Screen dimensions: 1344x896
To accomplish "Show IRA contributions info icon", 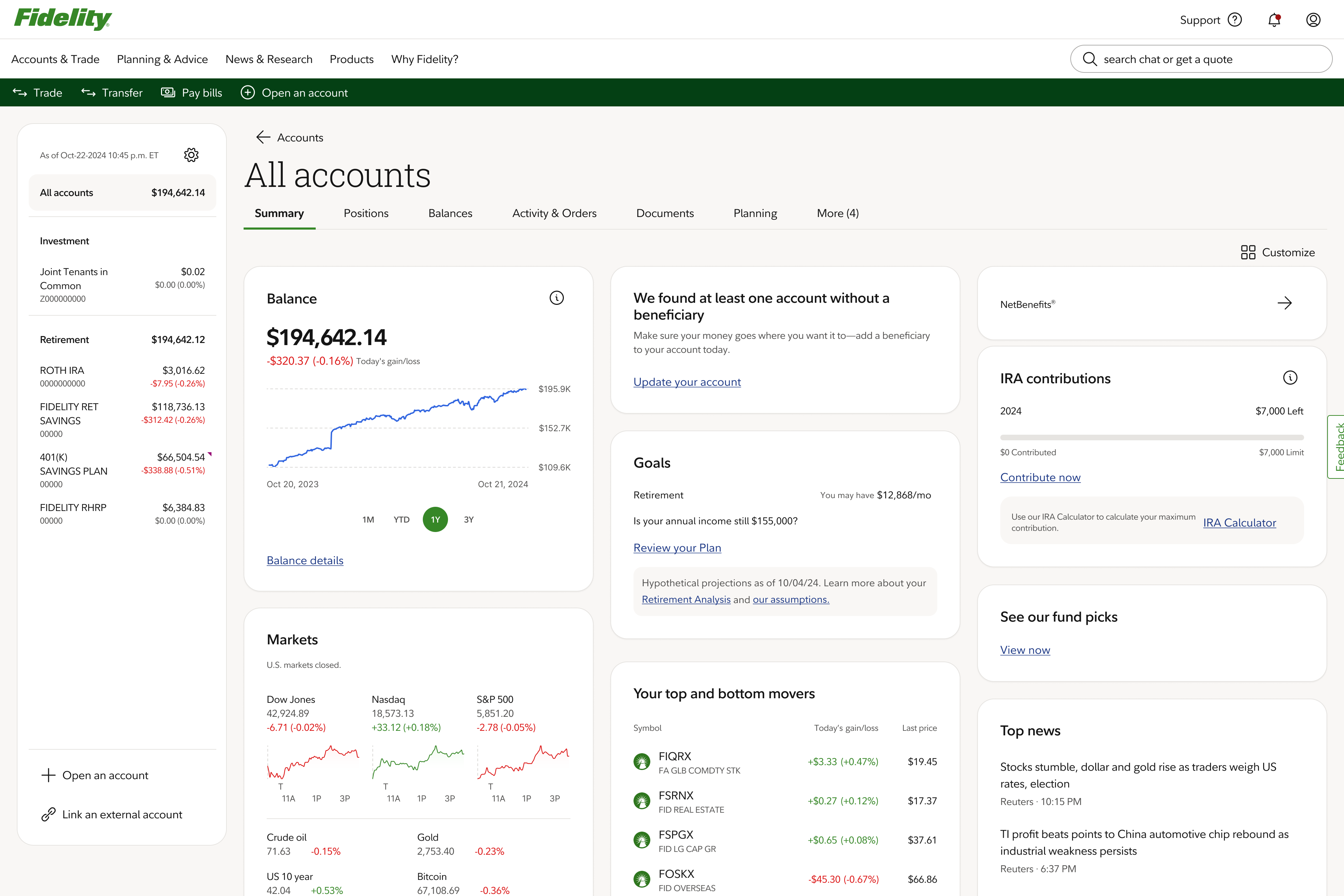I will click(1290, 378).
